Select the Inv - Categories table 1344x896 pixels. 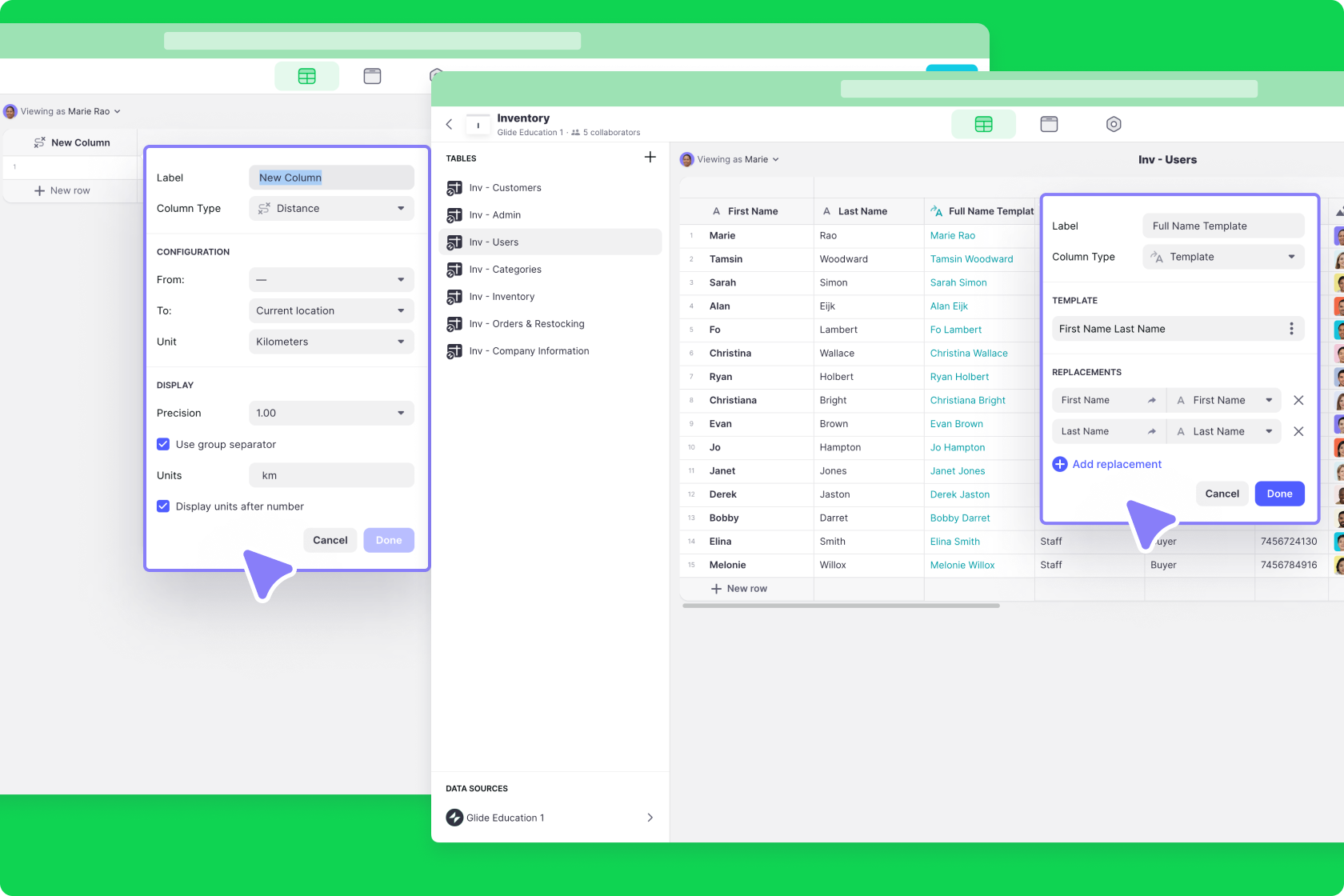505,270
